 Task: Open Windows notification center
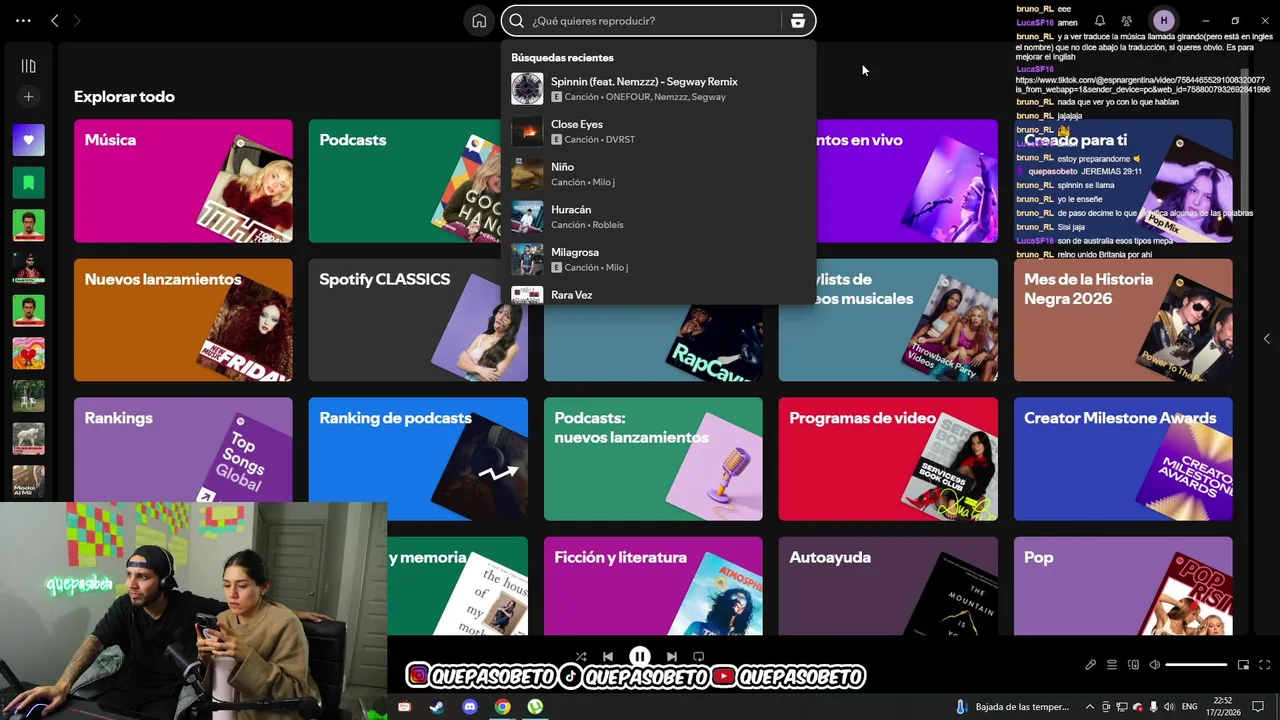point(1258,707)
